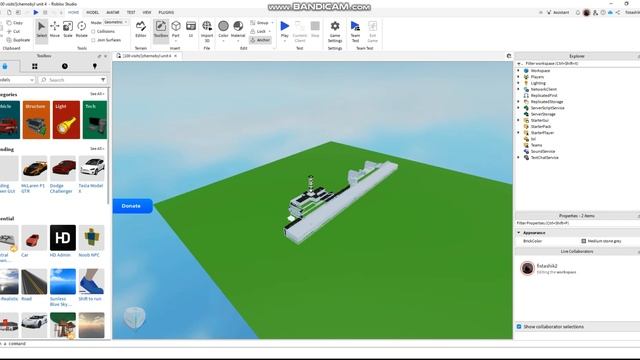Expand the Players node
Viewport: 640px width, 360px height.
pyautogui.click(x=518, y=77)
